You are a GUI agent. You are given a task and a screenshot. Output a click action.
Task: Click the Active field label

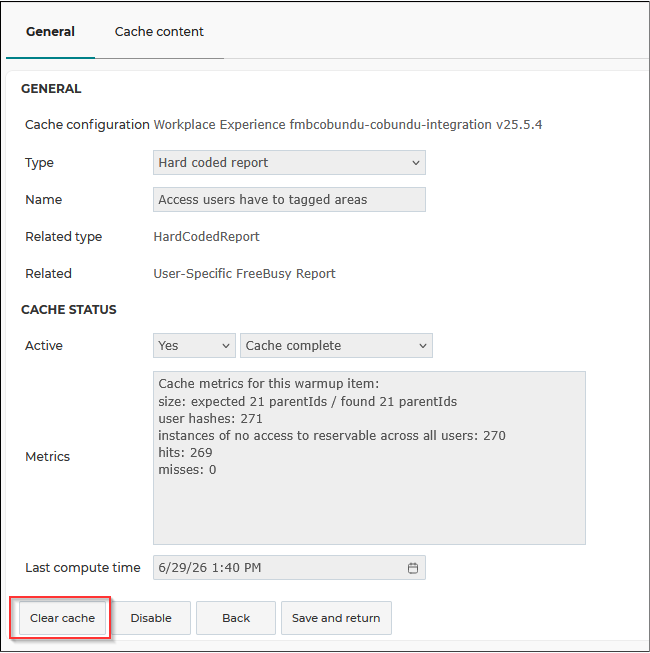[x=44, y=346]
